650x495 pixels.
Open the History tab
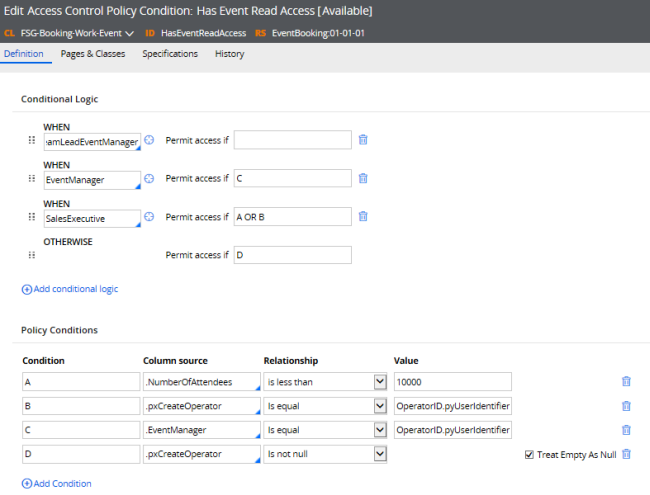pos(230,54)
